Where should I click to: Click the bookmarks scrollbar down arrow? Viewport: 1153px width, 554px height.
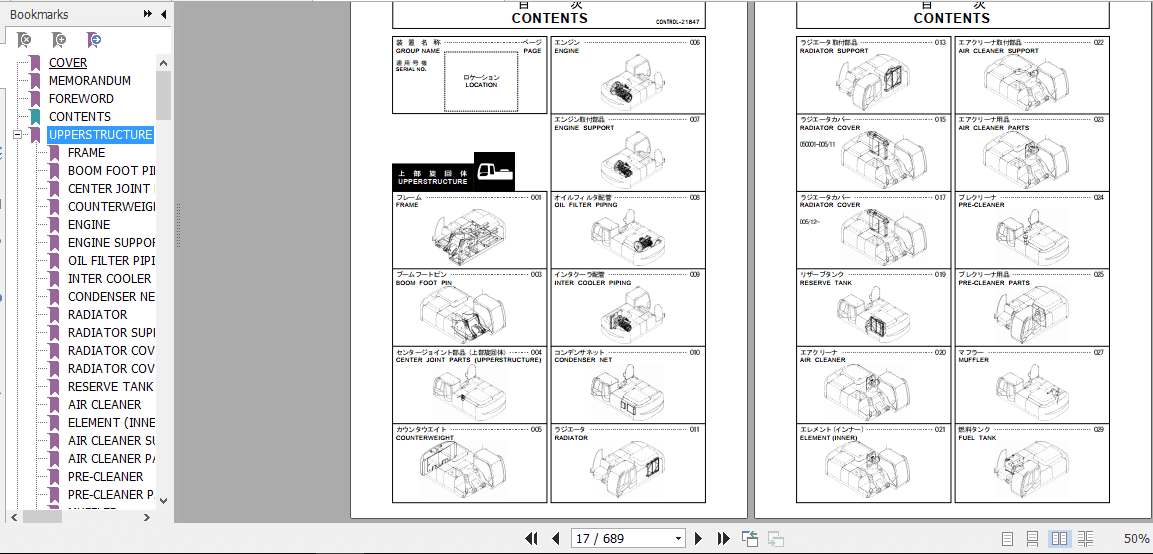pyautogui.click(x=163, y=500)
